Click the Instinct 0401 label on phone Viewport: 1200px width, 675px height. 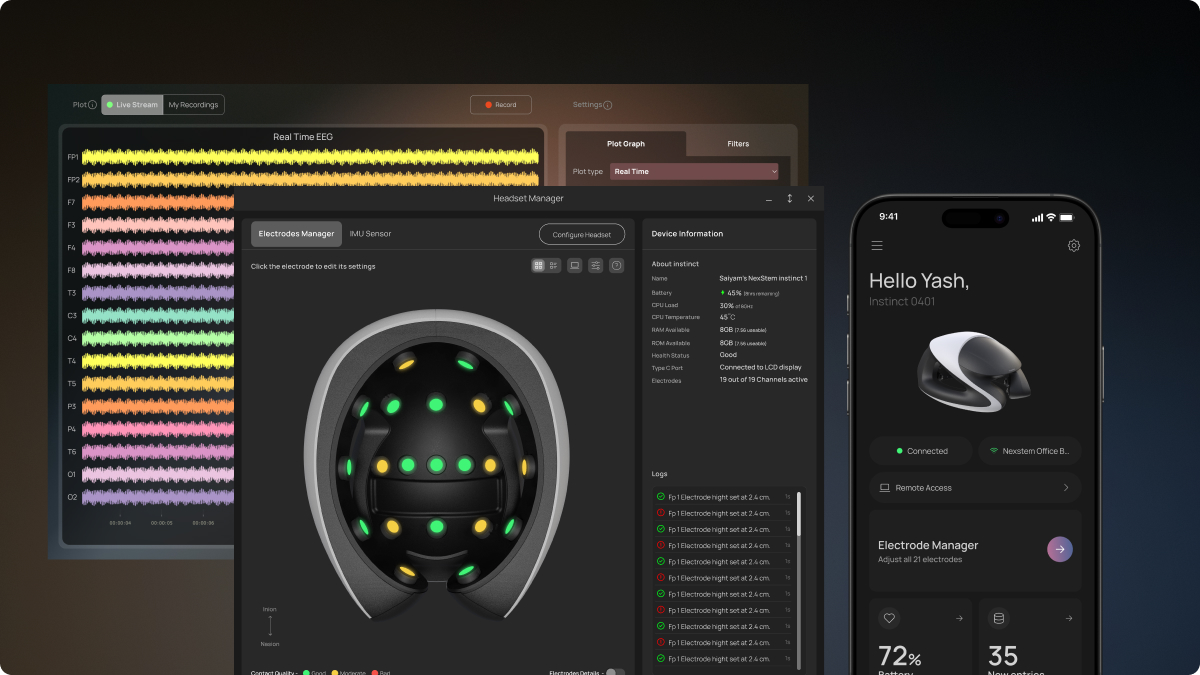(902, 302)
